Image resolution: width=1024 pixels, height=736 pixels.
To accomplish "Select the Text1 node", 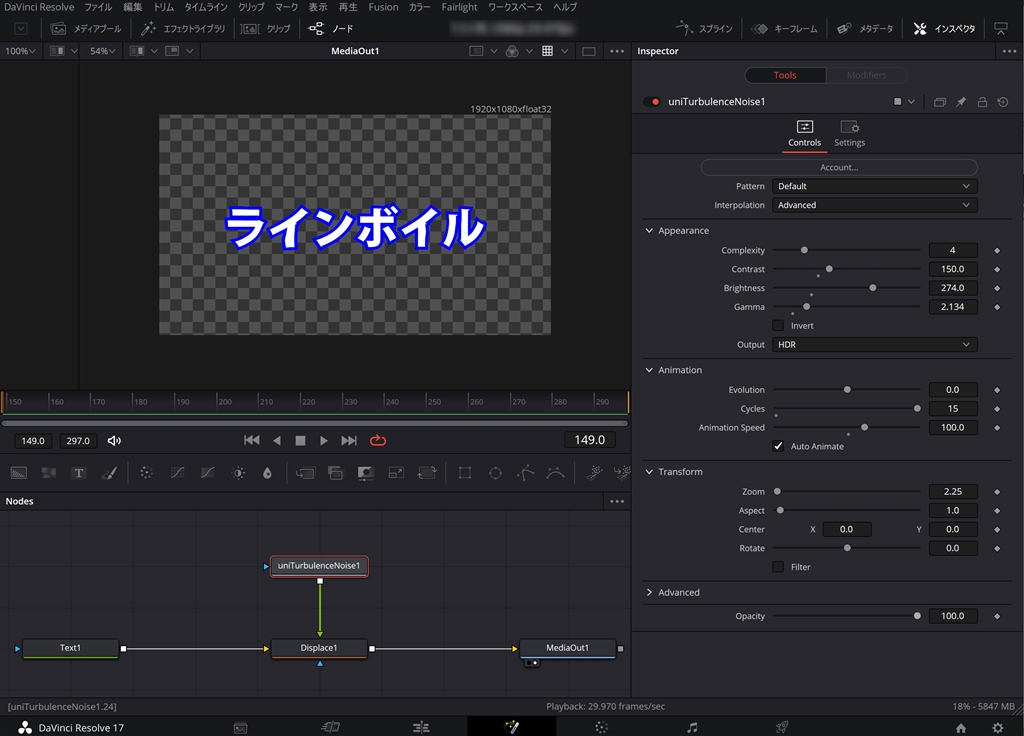I will [x=71, y=648].
